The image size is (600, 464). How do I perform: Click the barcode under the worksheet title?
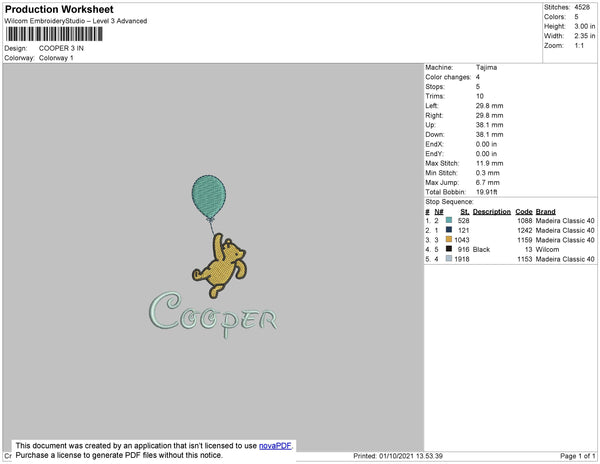tap(54, 34)
